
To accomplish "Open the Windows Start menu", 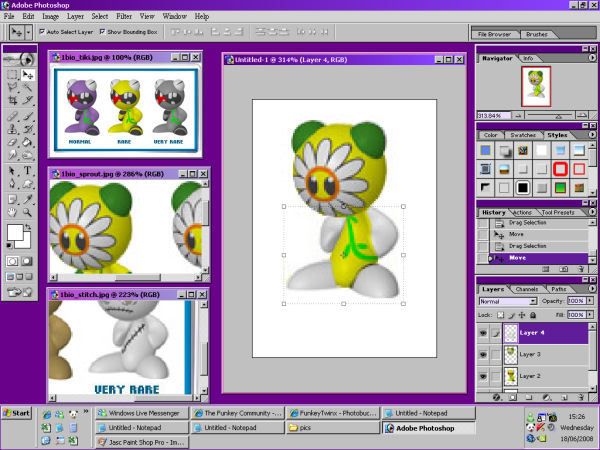I will [16, 413].
